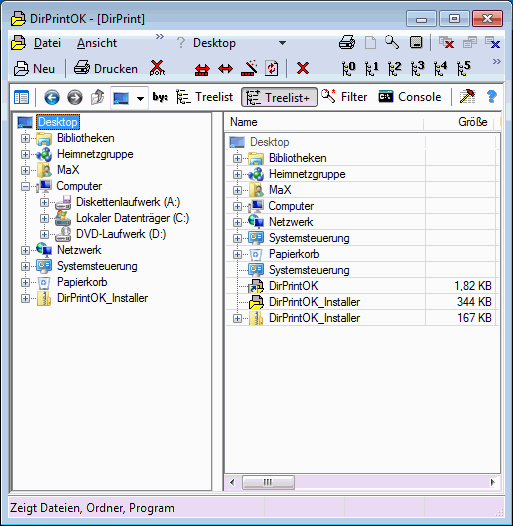Click the printer icon in the menu bar

tap(347, 43)
